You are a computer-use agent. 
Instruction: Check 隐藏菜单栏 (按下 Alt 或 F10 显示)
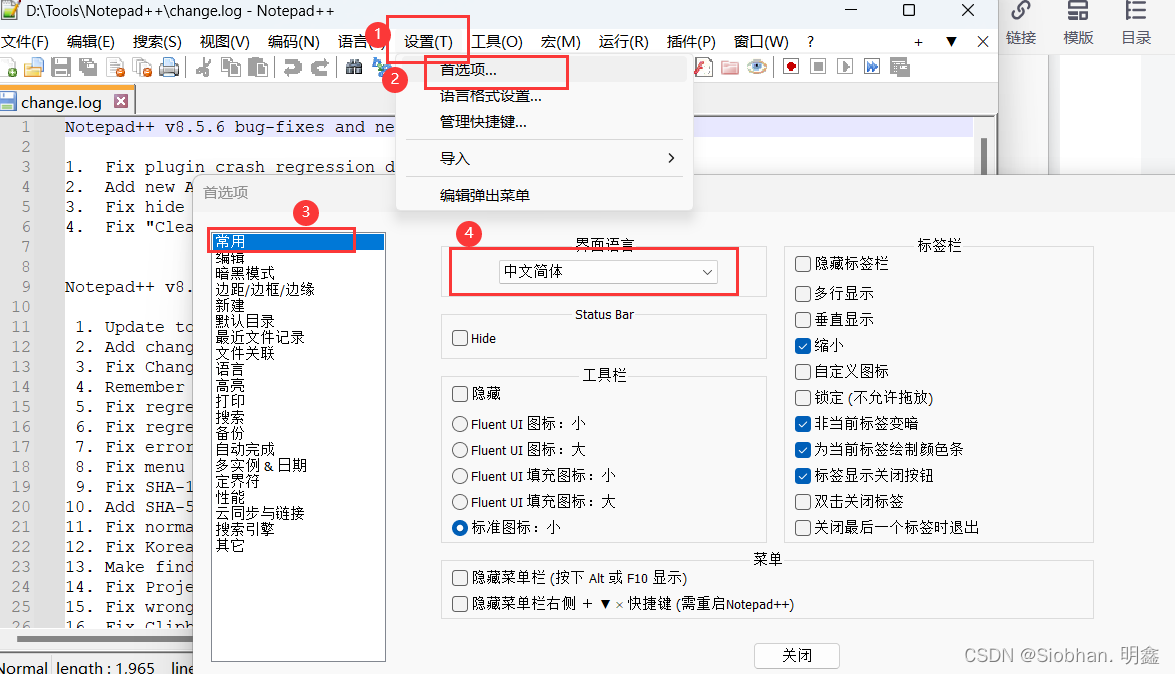[460, 578]
